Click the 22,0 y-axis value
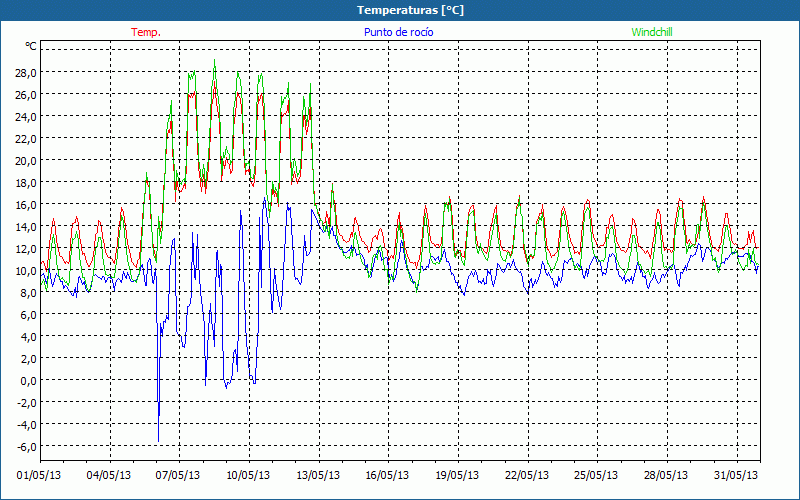 coord(26,138)
